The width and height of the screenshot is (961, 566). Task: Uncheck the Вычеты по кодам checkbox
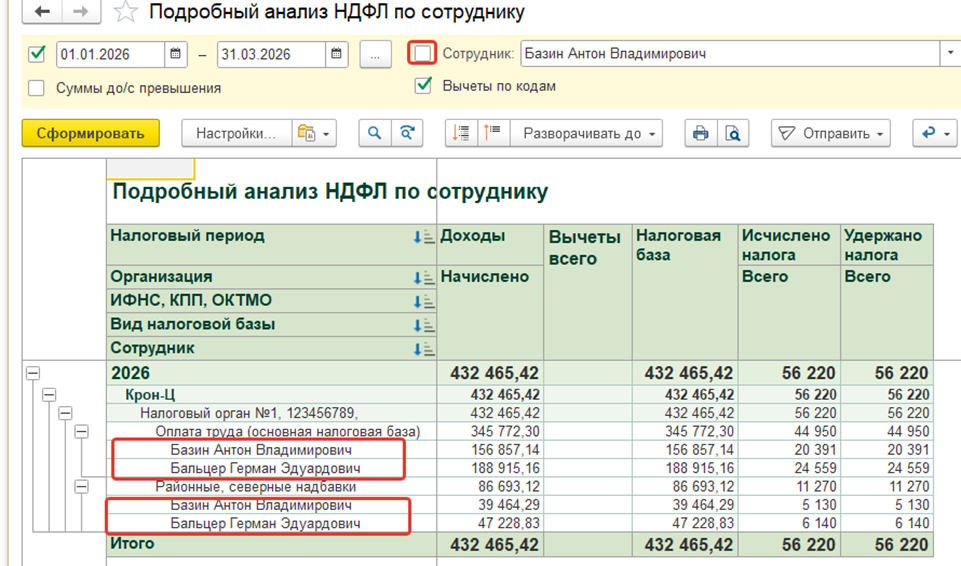423,86
